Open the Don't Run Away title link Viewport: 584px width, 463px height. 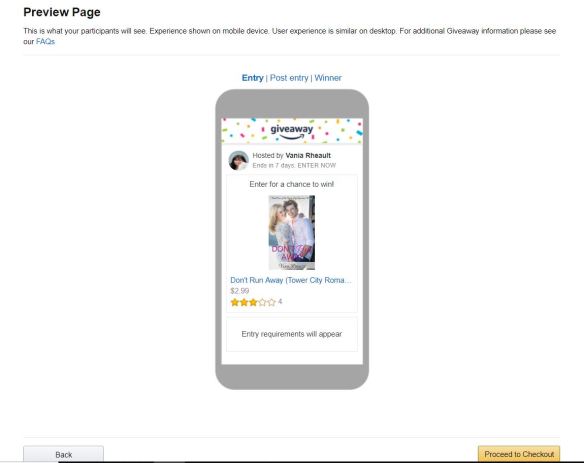pos(291,280)
